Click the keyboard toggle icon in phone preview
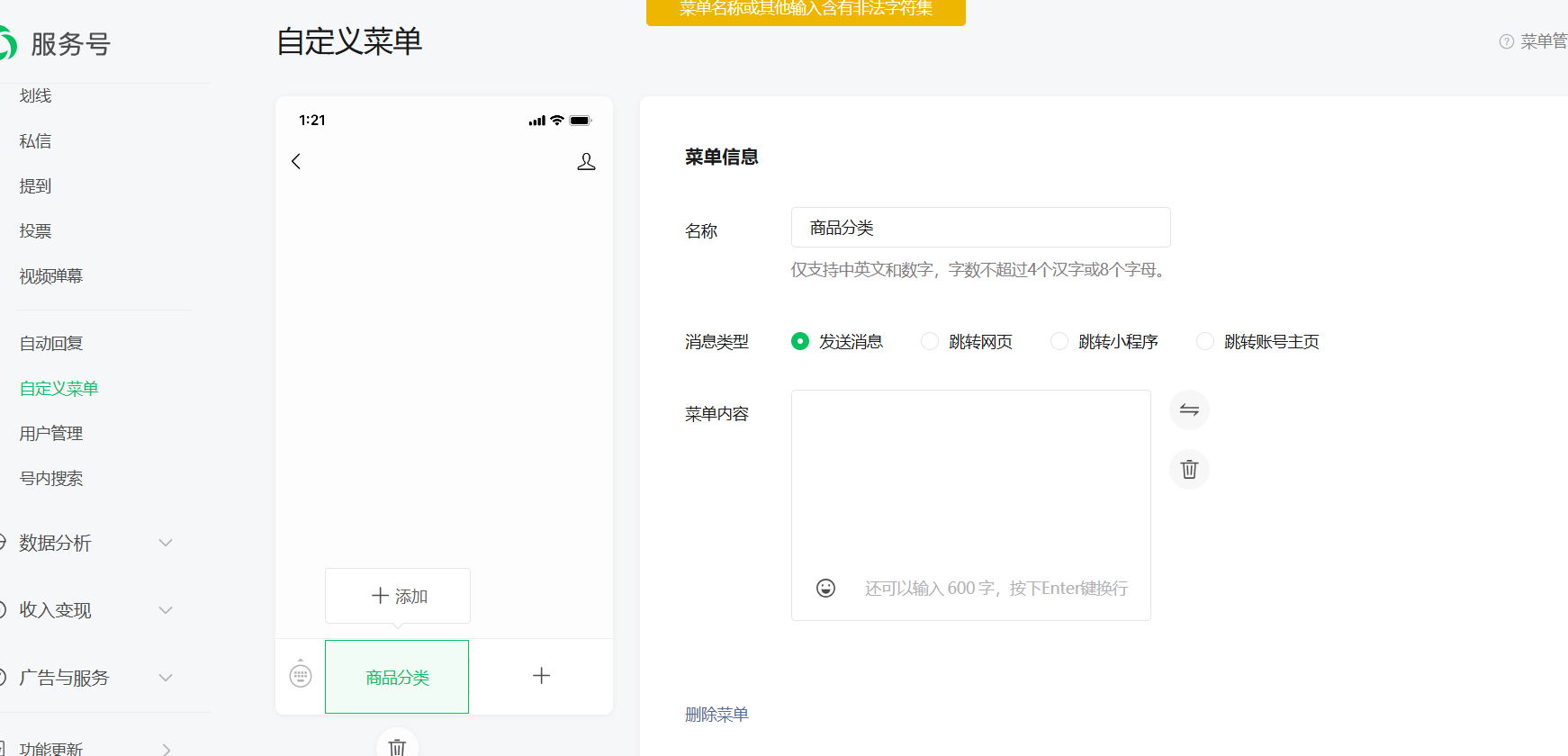This screenshot has height=756, width=1568. [x=301, y=674]
